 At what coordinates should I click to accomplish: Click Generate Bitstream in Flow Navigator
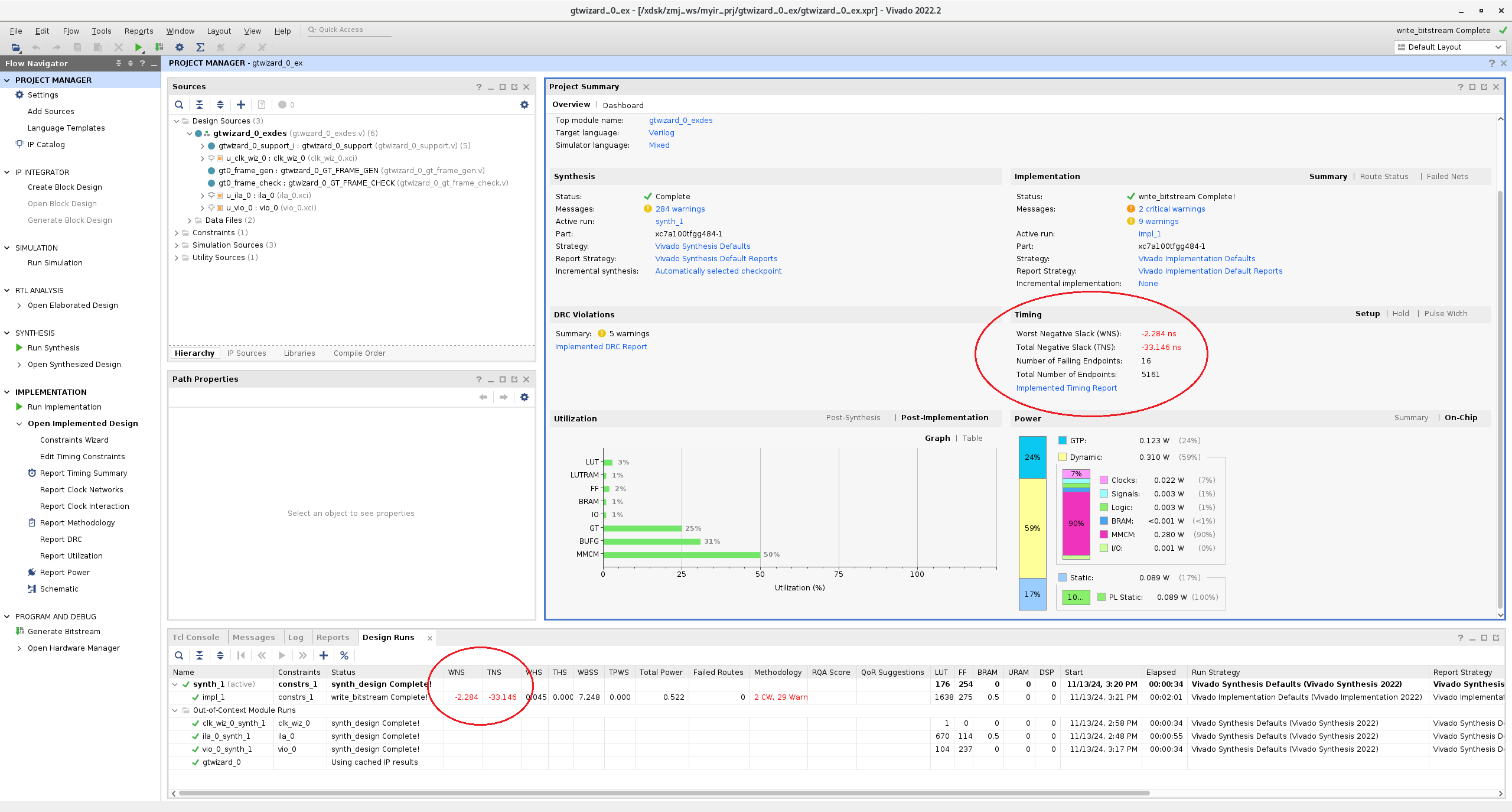point(64,631)
